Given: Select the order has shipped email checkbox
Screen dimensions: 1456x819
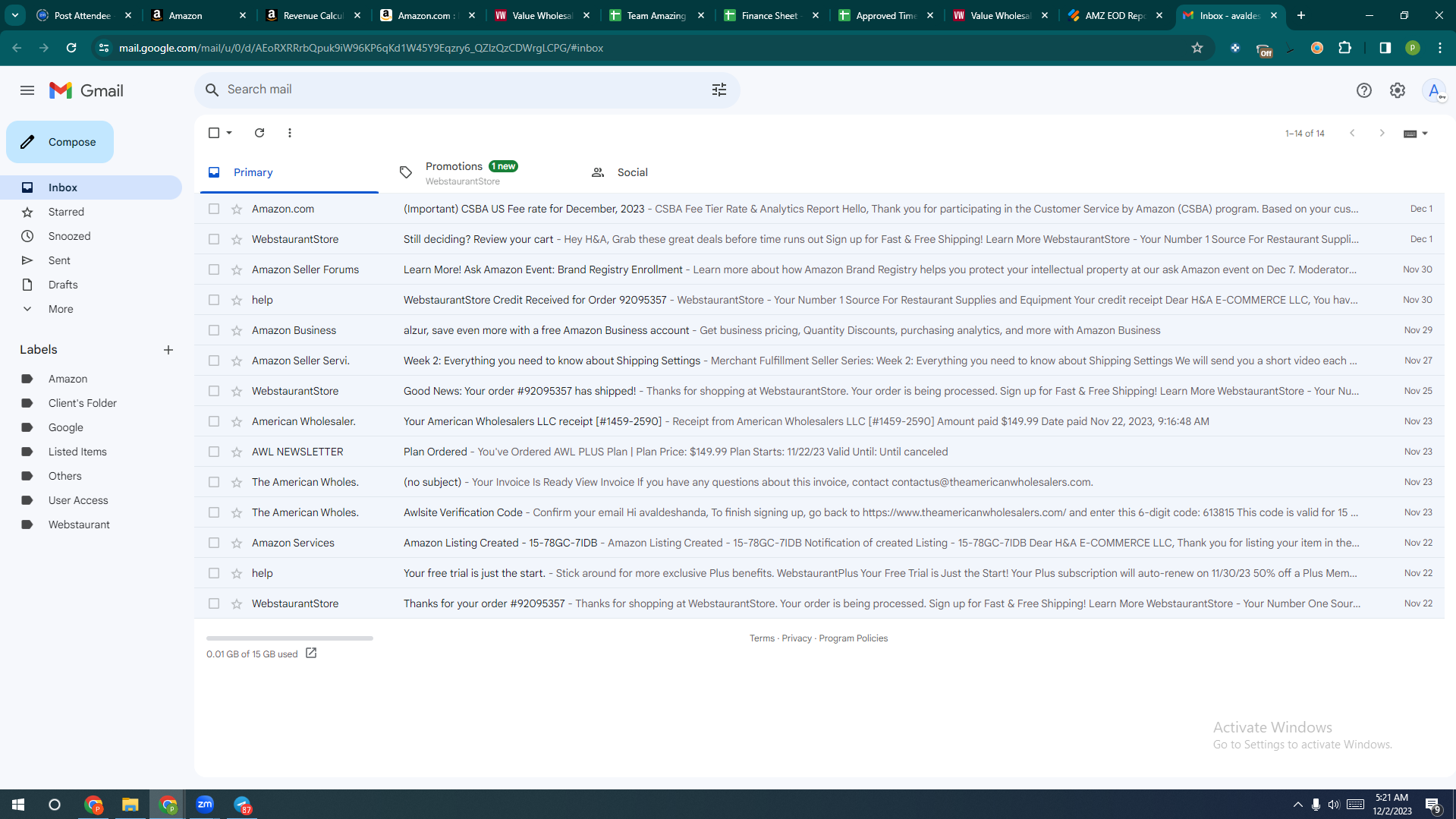Looking at the screenshot, I should coord(214,391).
